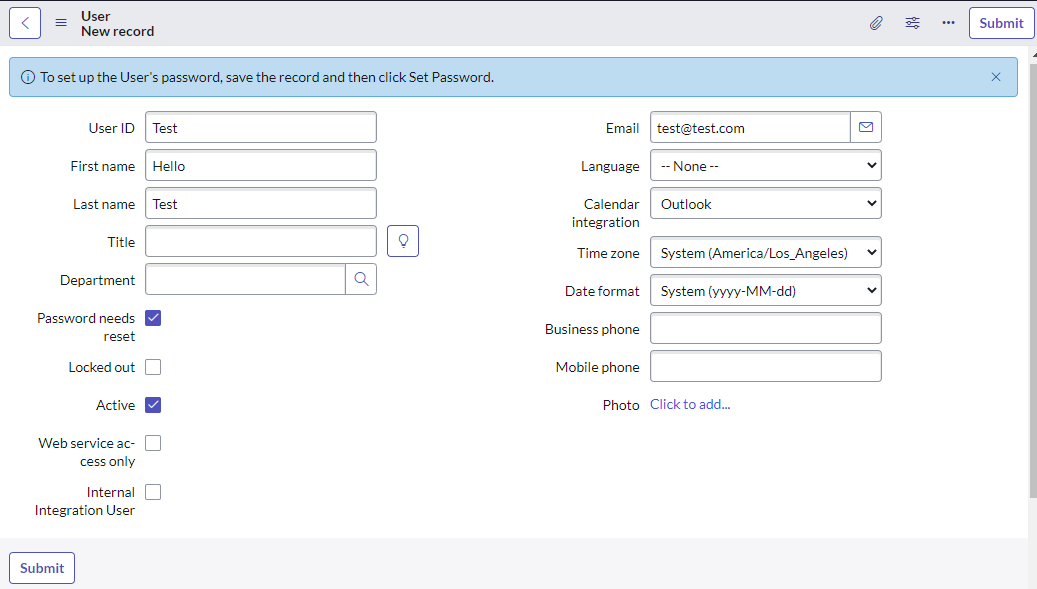Click the Submit button in header
Image resolution: width=1037 pixels, height=589 pixels.
tap(1001, 23)
